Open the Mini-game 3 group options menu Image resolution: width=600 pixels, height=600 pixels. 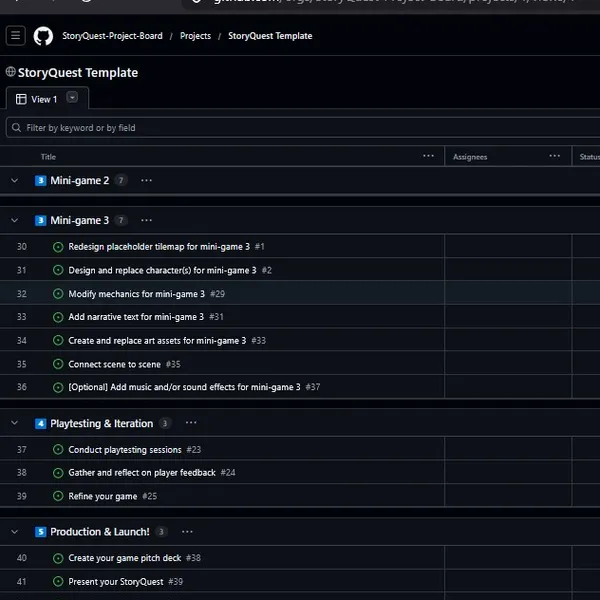point(147,220)
